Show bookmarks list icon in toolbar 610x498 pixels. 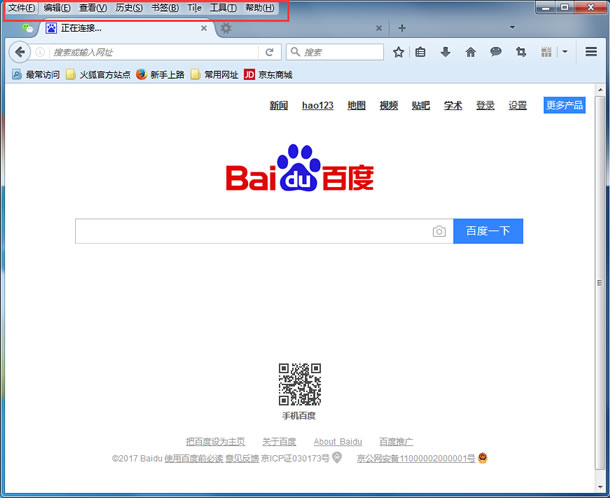[420, 52]
